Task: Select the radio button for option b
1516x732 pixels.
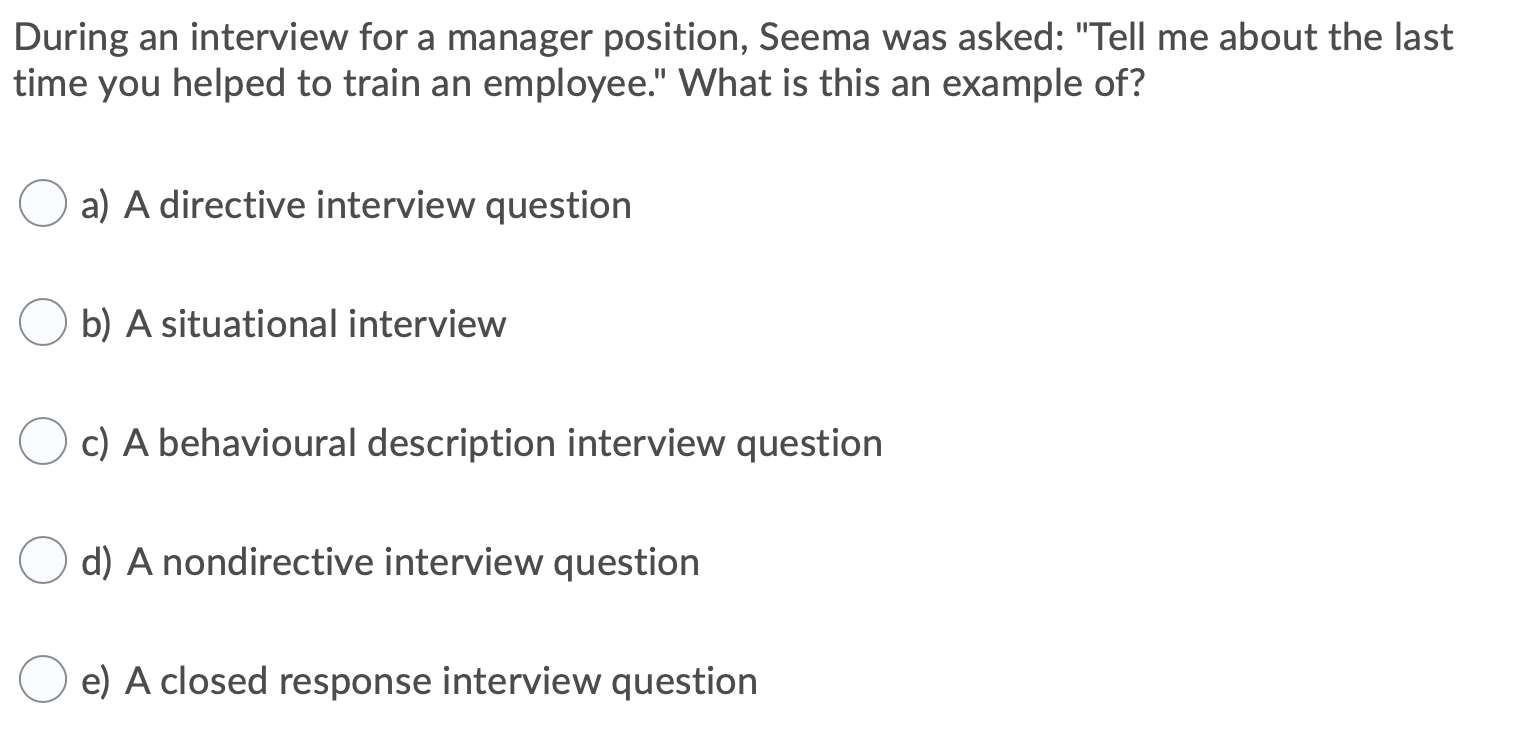Action: click(x=42, y=322)
